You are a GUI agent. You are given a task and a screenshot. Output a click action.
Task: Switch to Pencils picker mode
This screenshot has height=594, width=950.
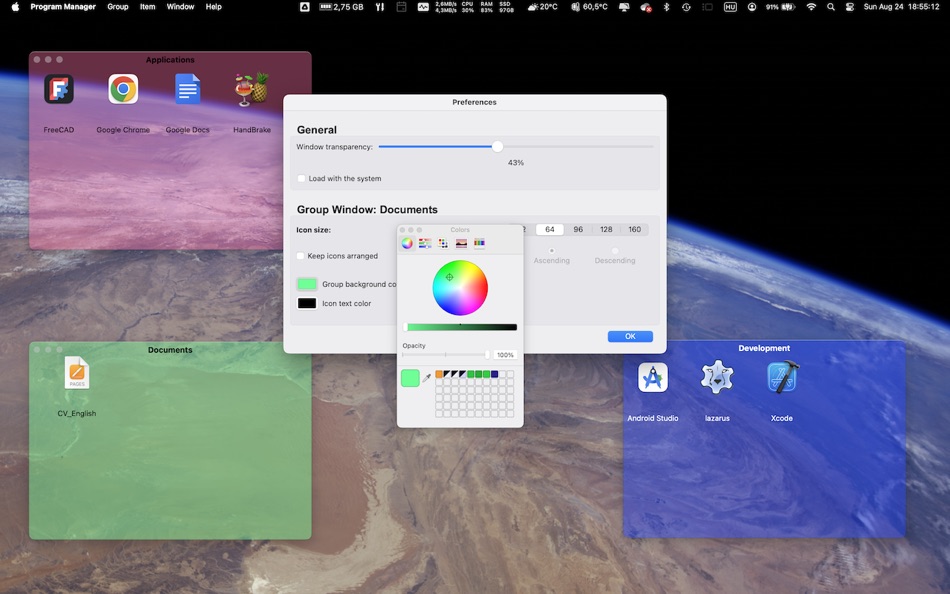(479, 243)
